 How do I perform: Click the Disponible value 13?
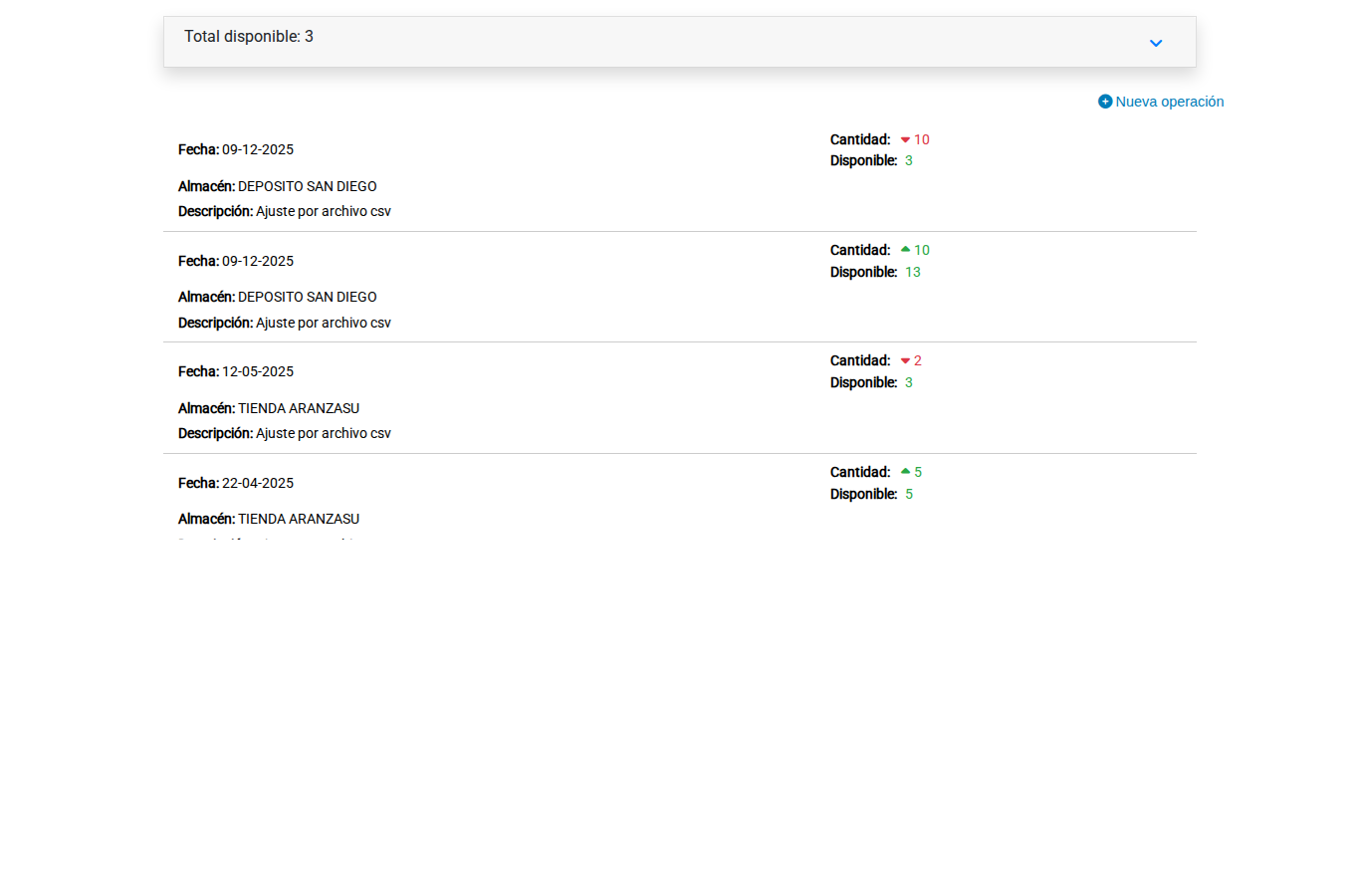tap(912, 272)
